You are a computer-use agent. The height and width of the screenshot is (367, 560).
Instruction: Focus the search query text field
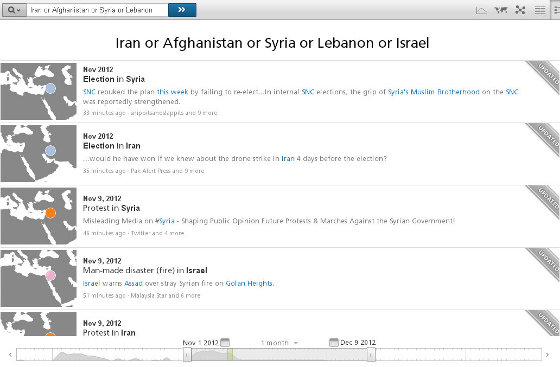click(x=97, y=10)
